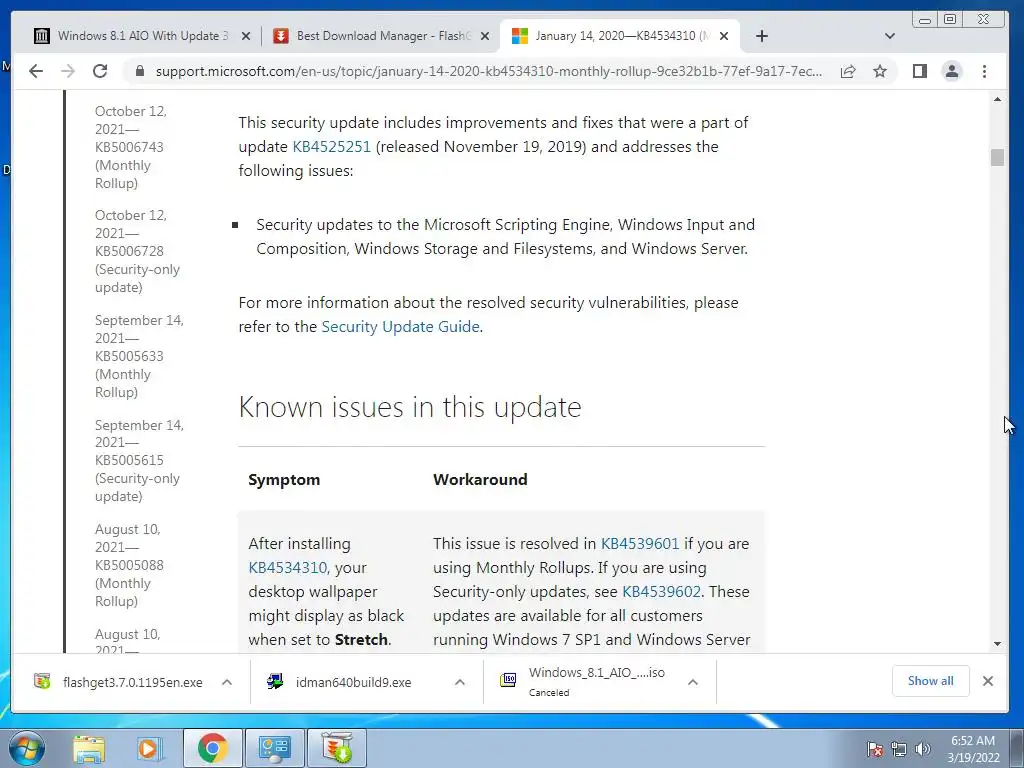The width and height of the screenshot is (1024, 768).
Task: Open the Security Update Guide link
Action: pos(400,327)
